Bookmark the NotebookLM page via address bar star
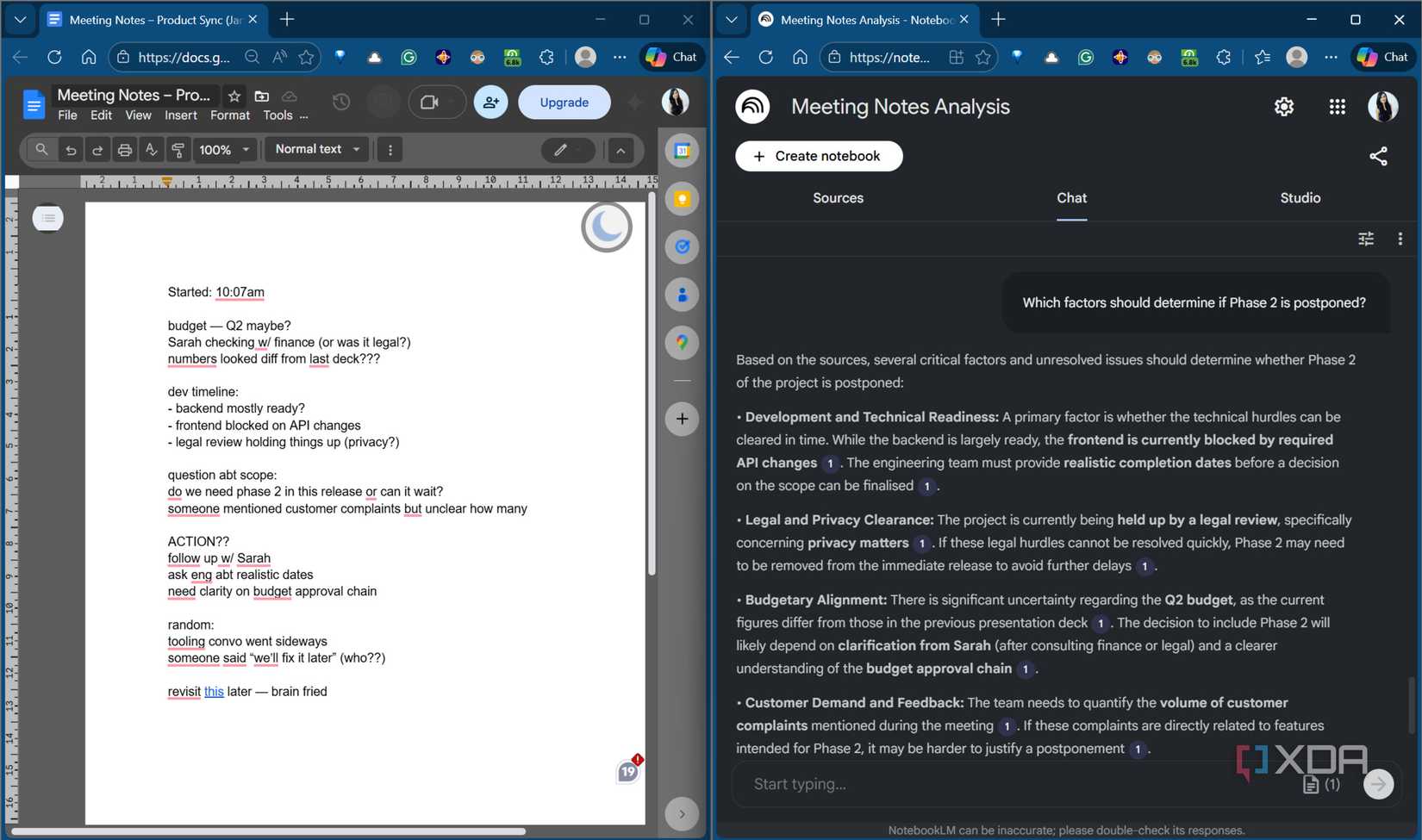Image resolution: width=1422 pixels, height=840 pixels. coord(982,57)
